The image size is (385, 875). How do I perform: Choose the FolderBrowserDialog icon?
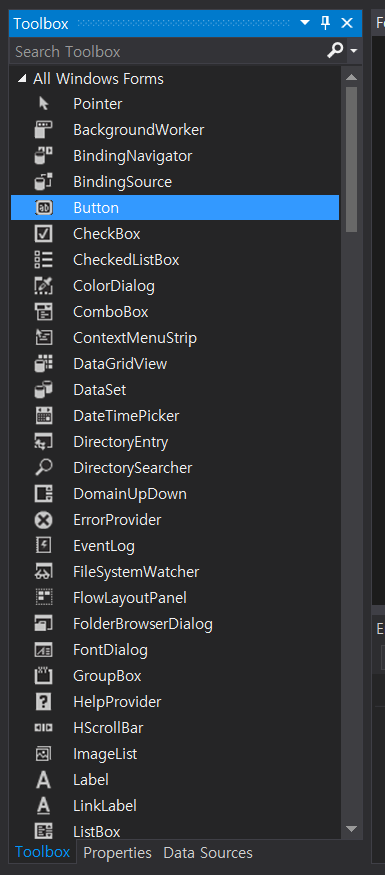coord(44,624)
